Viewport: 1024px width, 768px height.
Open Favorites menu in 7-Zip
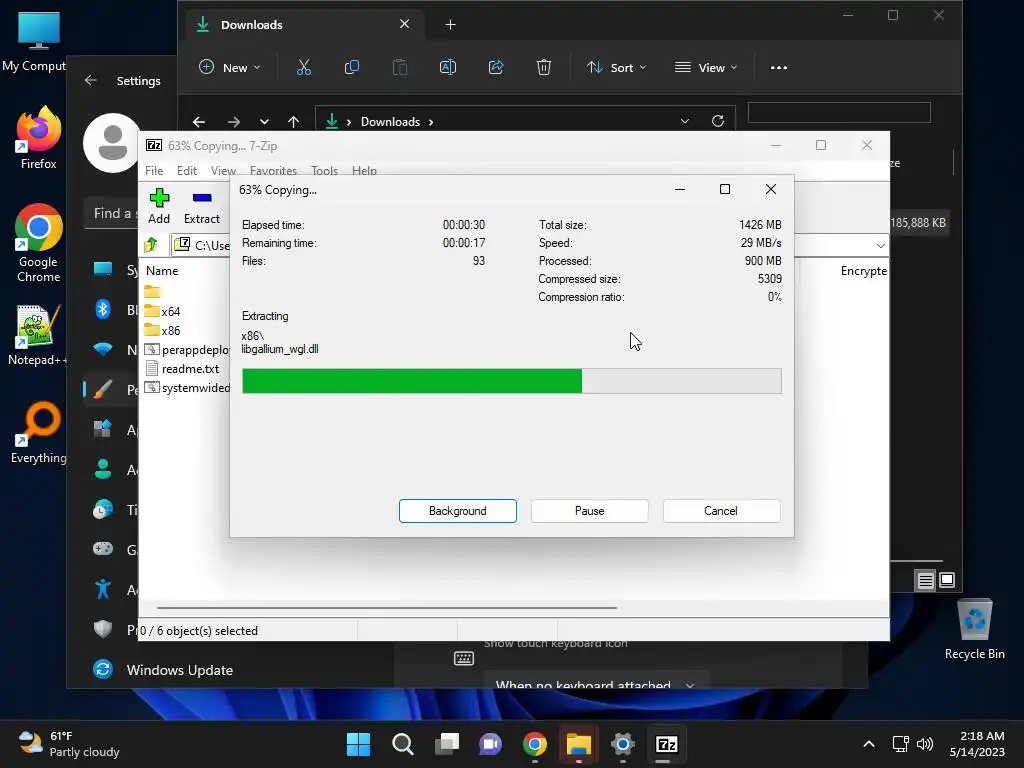coord(274,170)
